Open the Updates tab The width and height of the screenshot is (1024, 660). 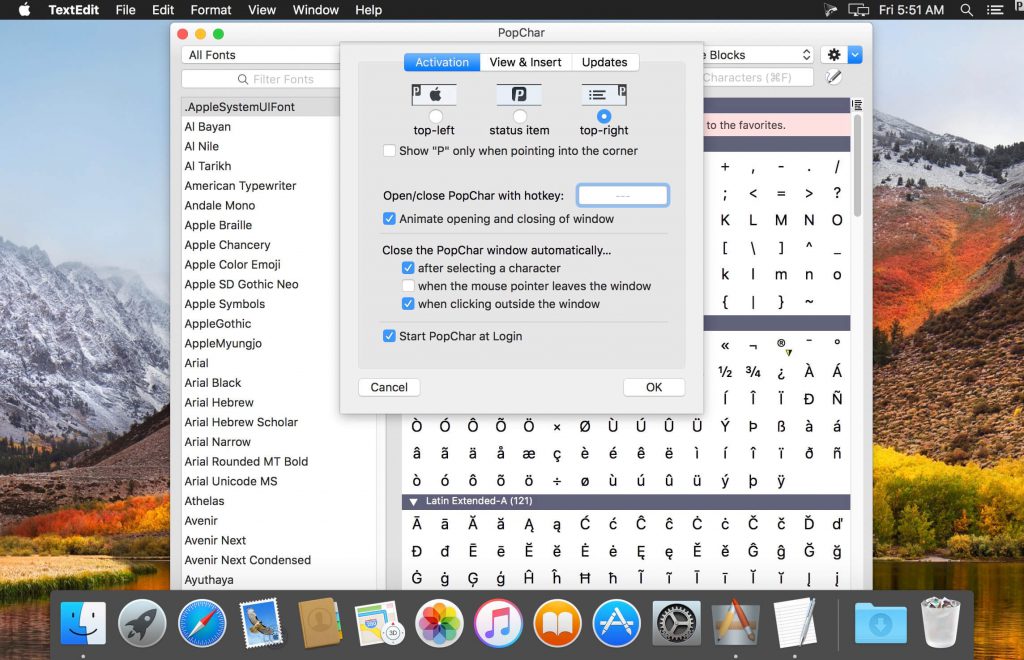click(605, 62)
